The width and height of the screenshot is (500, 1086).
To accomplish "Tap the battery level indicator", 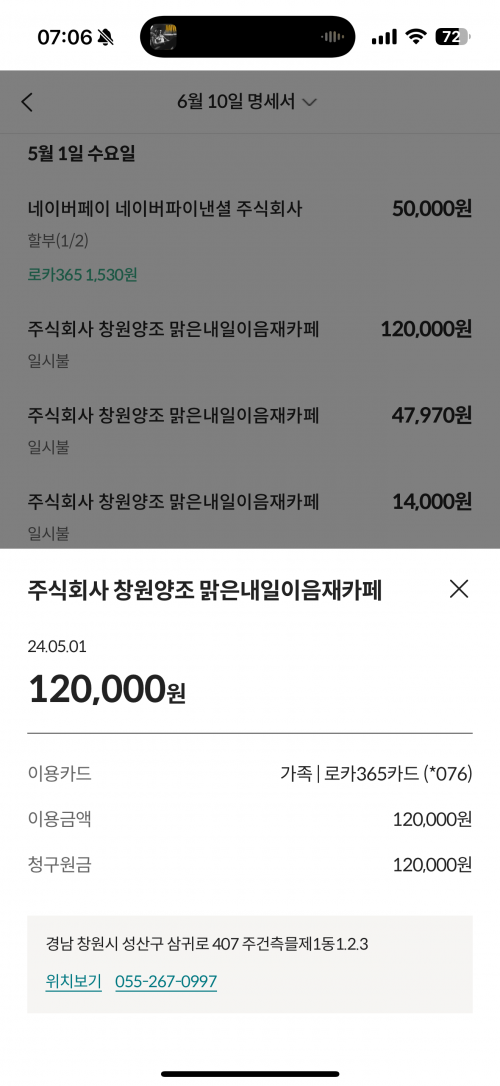I will pos(452,37).
